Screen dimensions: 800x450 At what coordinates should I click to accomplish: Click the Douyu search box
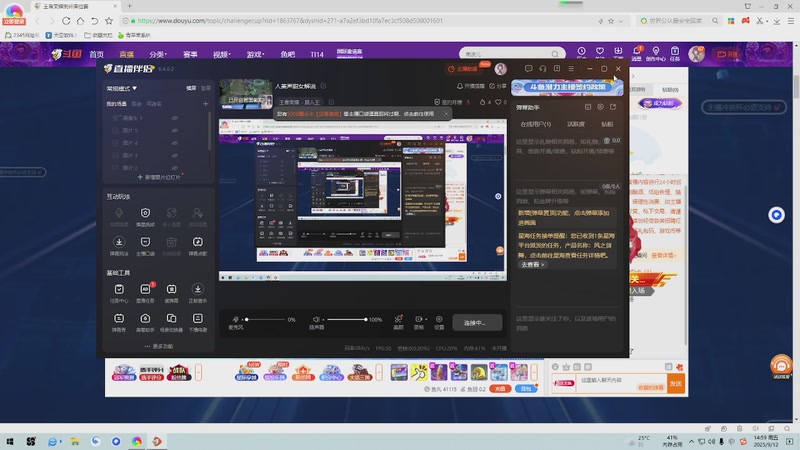tap(512, 54)
